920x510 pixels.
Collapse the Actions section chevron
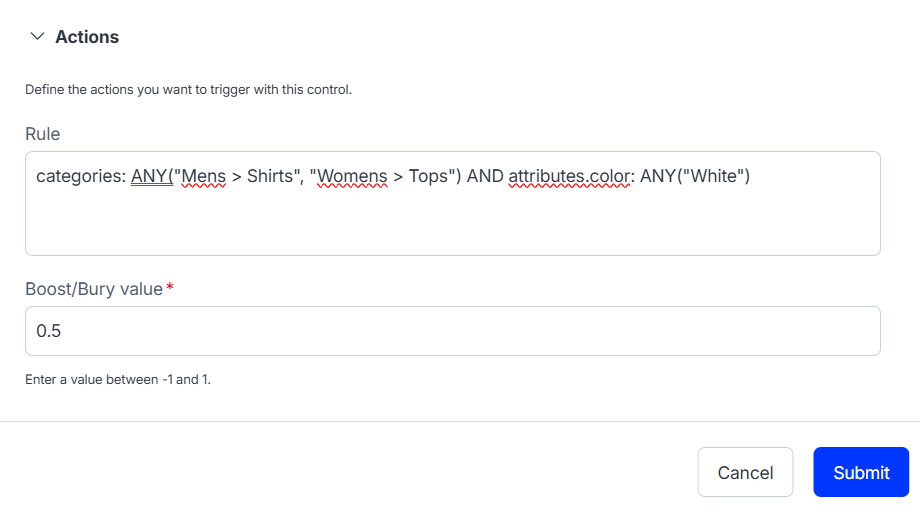pyautogui.click(x=38, y=37)
